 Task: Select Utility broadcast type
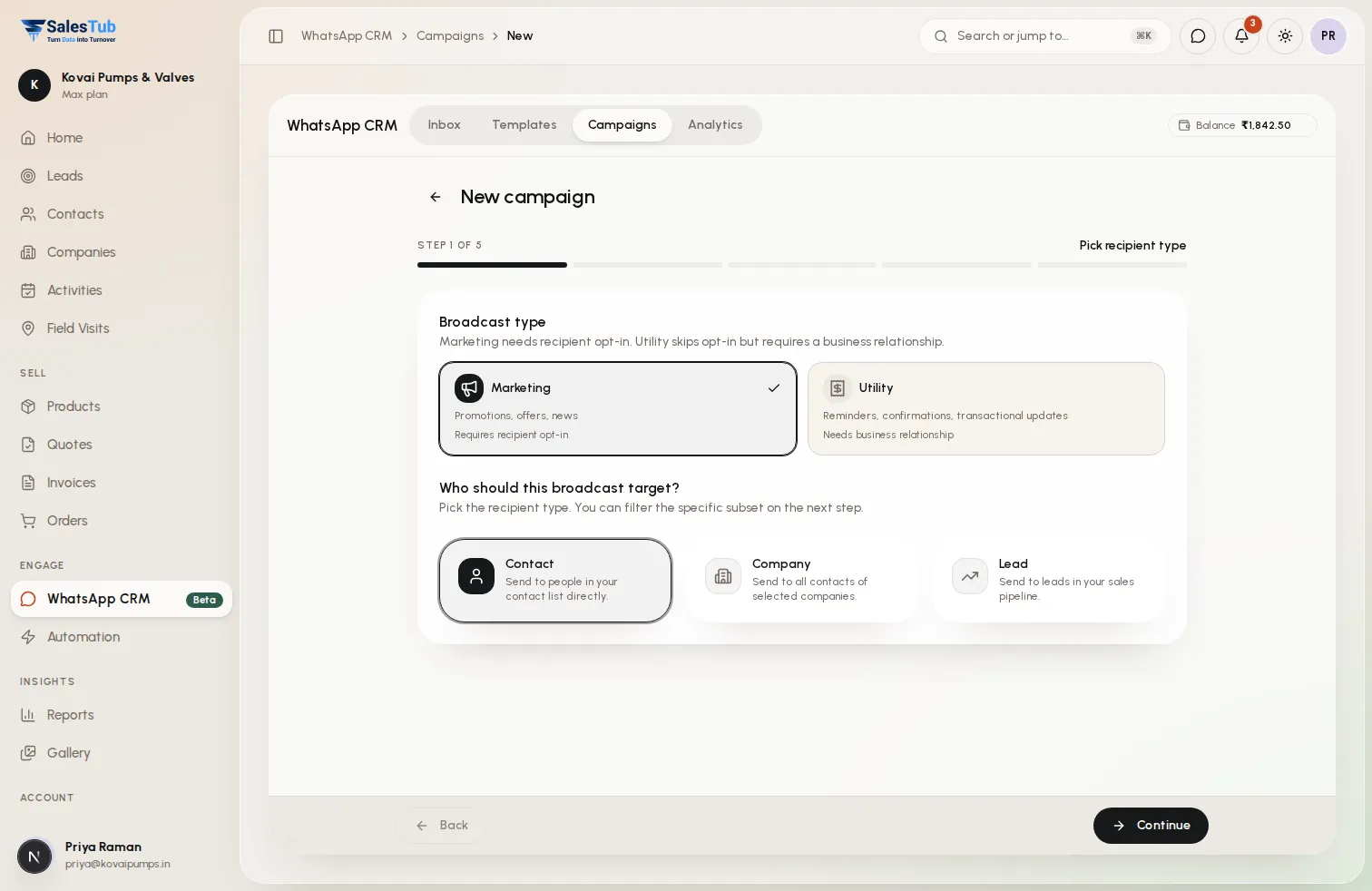click(986, 408)
